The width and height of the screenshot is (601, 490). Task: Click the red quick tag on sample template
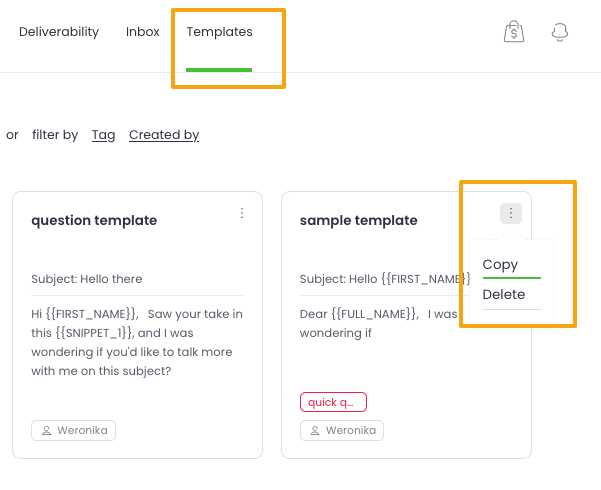(x=333, y=402)
